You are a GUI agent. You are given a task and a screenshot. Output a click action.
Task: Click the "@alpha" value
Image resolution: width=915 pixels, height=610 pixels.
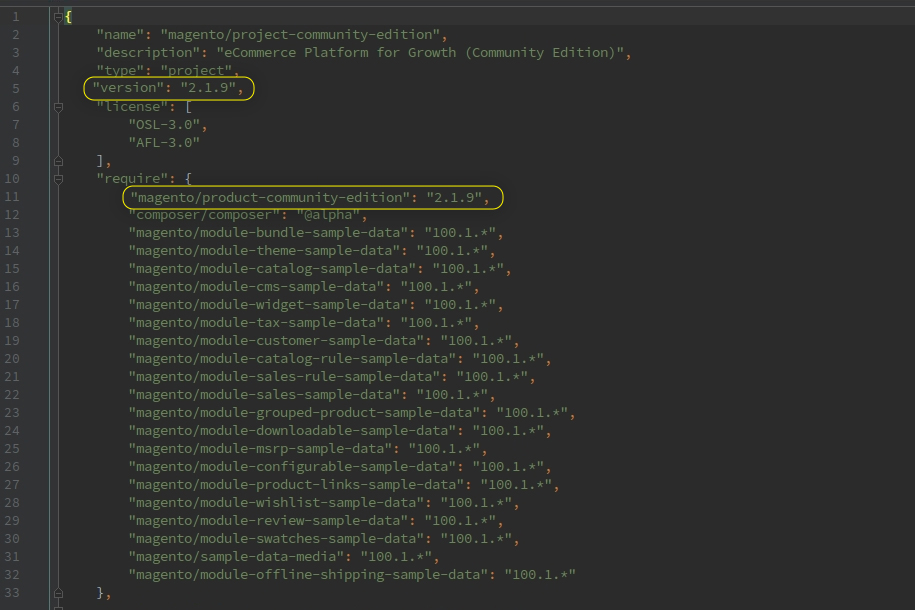(x=328, y=215)
